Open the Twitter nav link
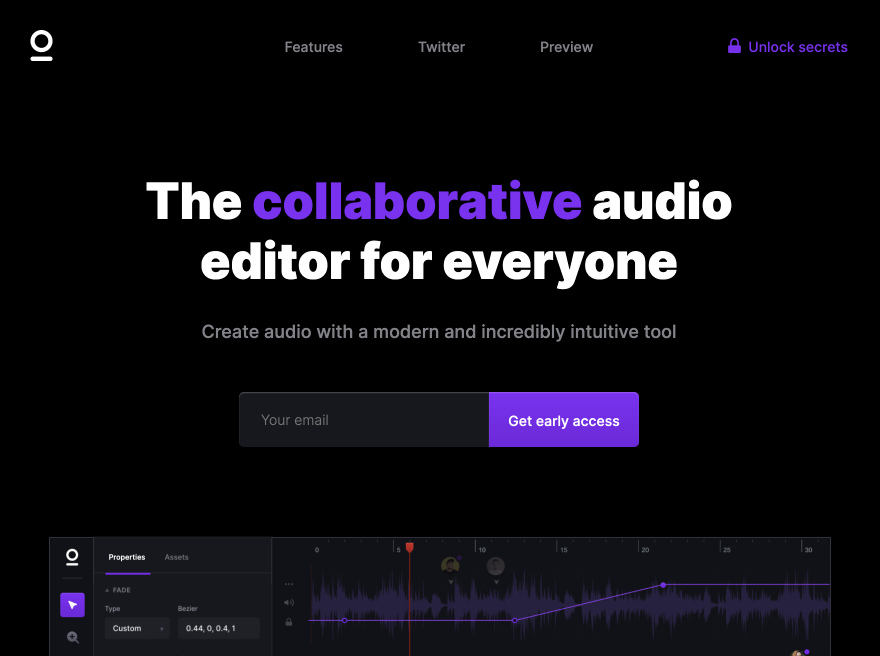 tap(441, 47)
